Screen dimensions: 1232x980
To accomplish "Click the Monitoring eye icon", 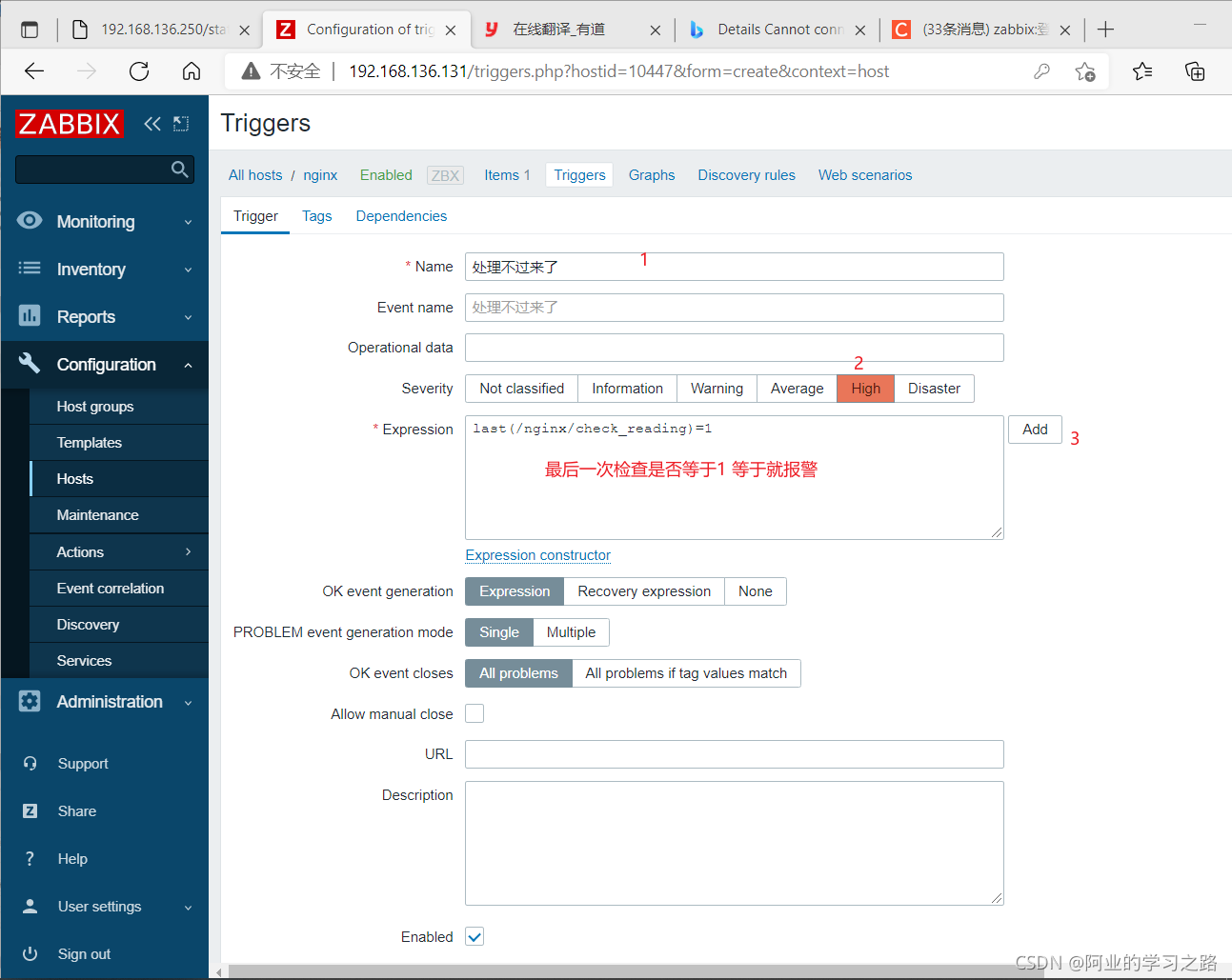I will pyautogui.click(x=30, y=221).
